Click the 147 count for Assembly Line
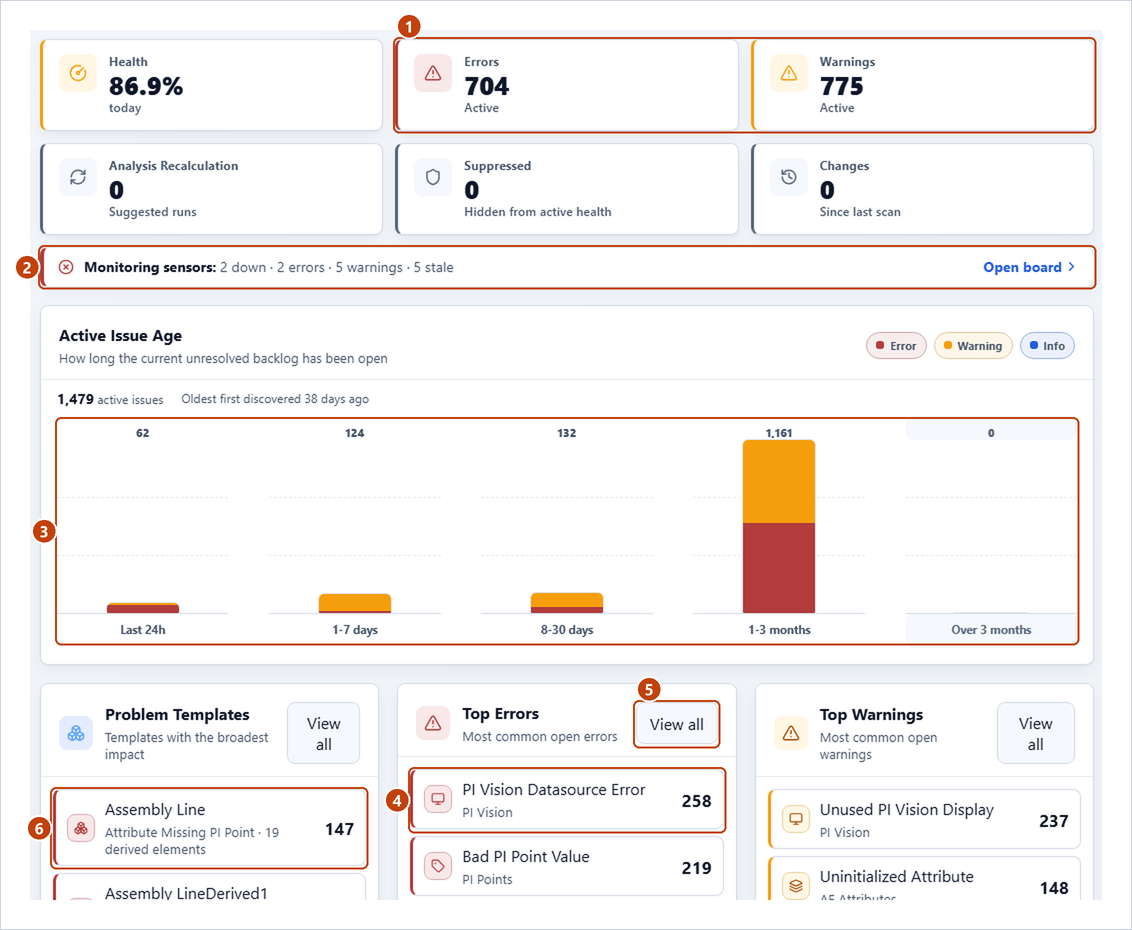1132x930 pixels. tap(339, 829)
